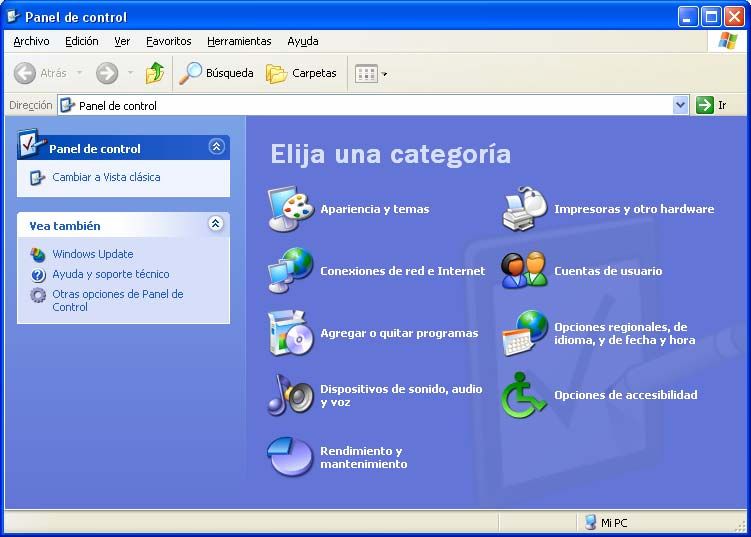Click the Búsqueda magnifier button
The image size is (751, 537).
pos(216,73)
